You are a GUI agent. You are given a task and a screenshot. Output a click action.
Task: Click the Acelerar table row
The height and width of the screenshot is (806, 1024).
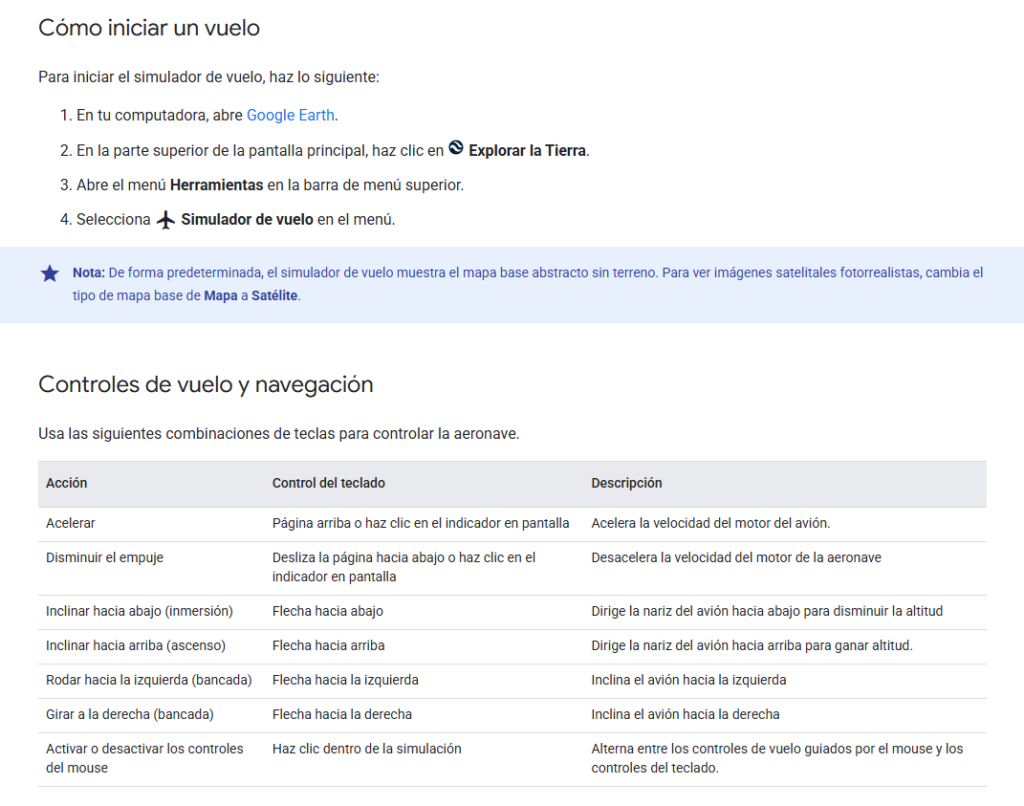(512, 524)
